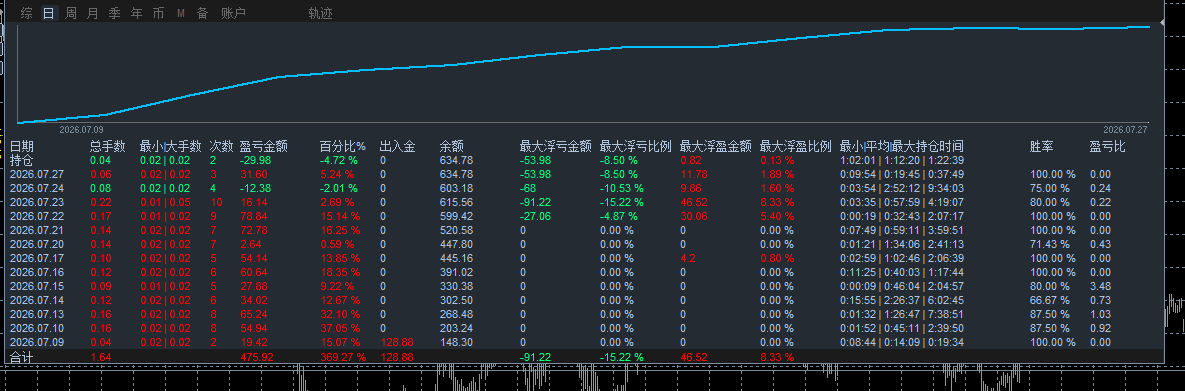The width and height of the screenshot is (1185, 391).
Task: Click the 余额 column header
Action: click(452, 146)
